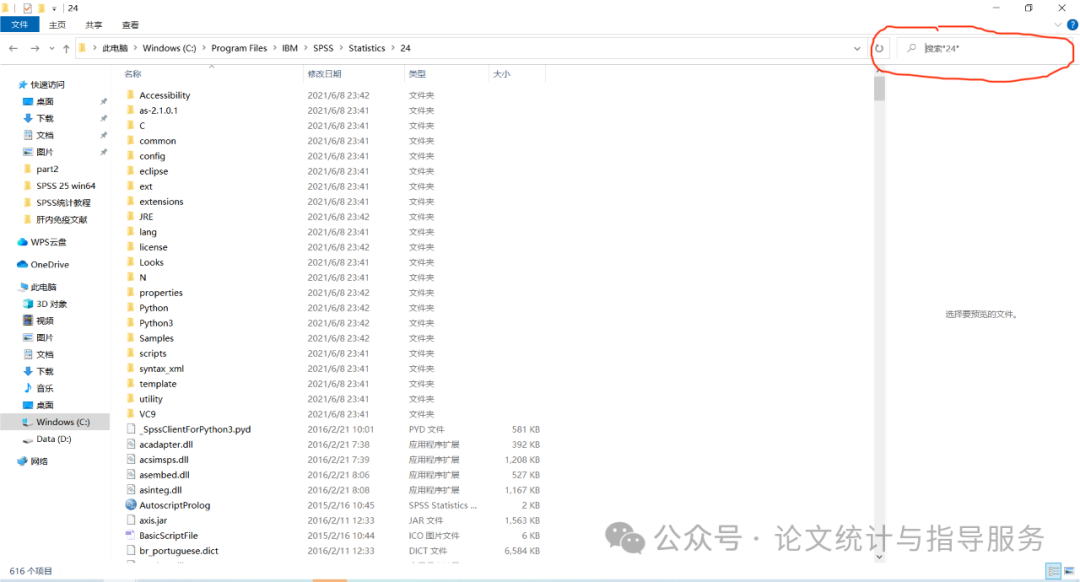This screenshot has width=1080, height=582.
Task: Click the Forward navigation arrow
Action: point(35,48)
